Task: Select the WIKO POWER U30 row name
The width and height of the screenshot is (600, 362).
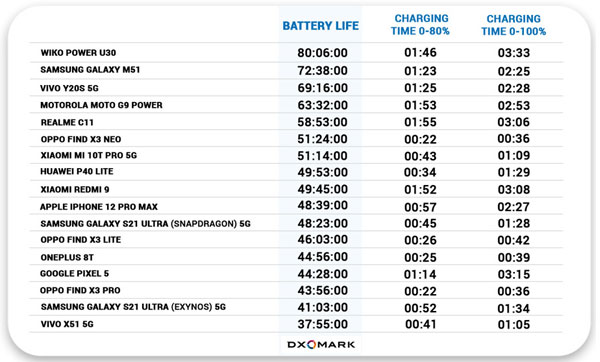Action: pos(78,53)
